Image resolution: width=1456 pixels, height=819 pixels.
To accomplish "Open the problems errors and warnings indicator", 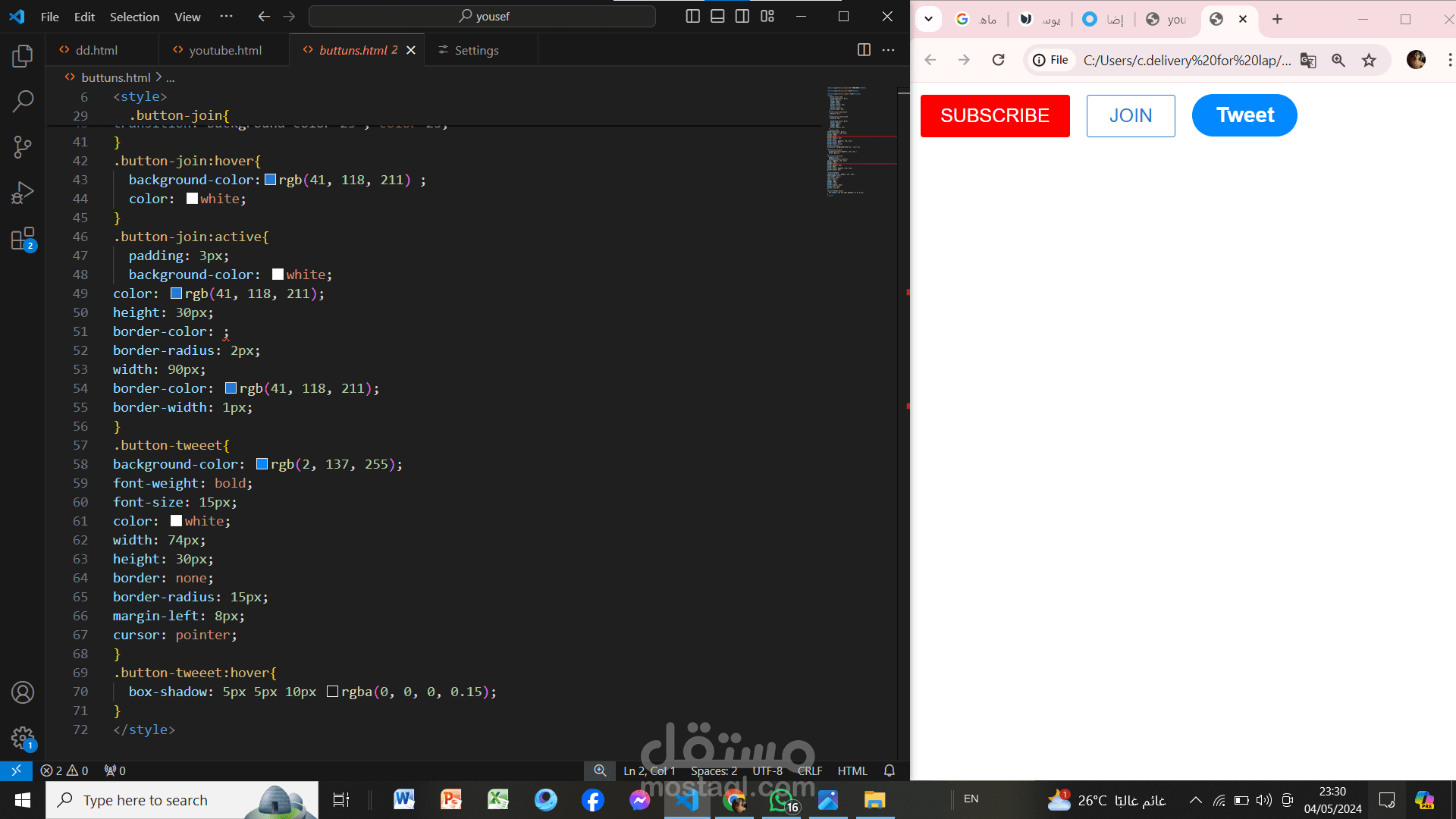I will click(64, 770).
